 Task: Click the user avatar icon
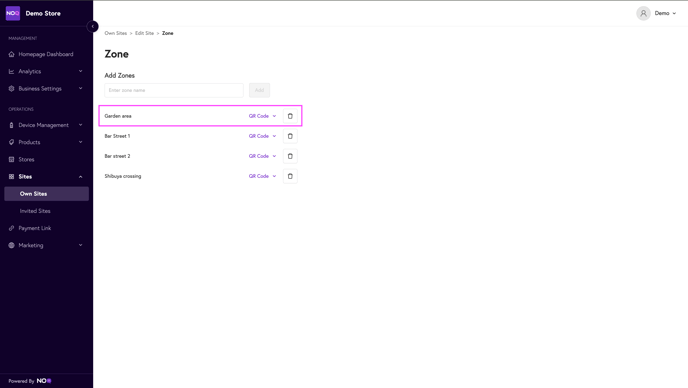643,13
